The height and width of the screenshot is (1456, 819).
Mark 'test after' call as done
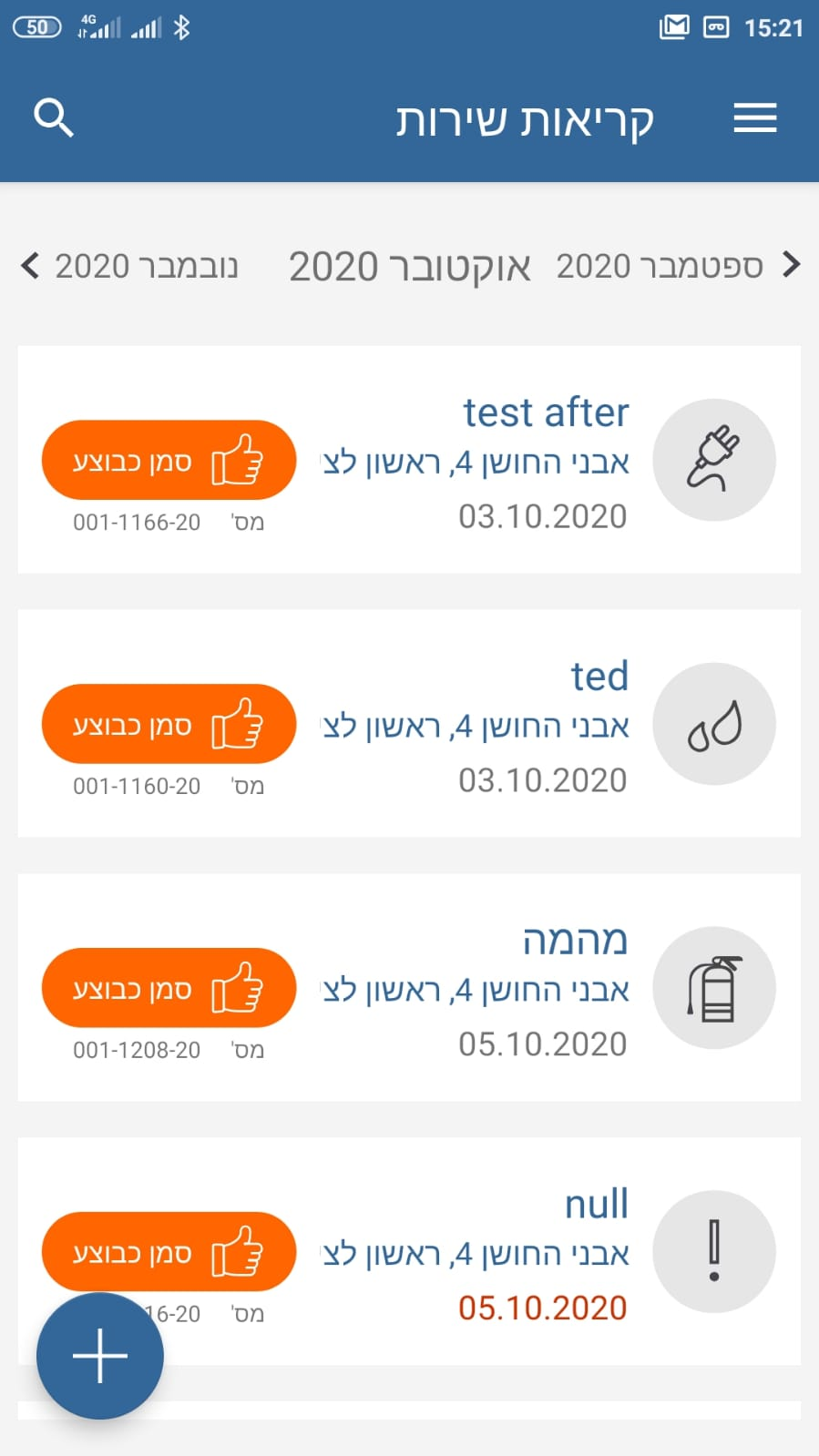point(169,461)
